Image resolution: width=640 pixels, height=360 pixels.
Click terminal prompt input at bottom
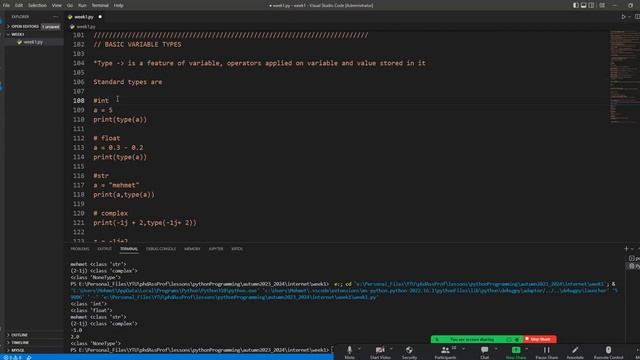coord(333,350)
